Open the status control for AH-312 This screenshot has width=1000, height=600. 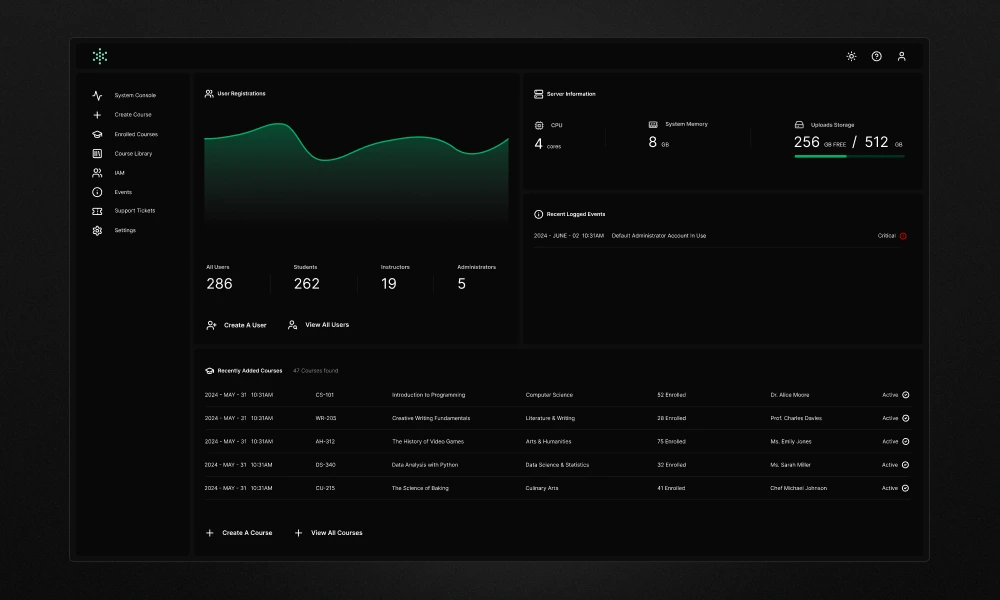click(x=904, y=441)
